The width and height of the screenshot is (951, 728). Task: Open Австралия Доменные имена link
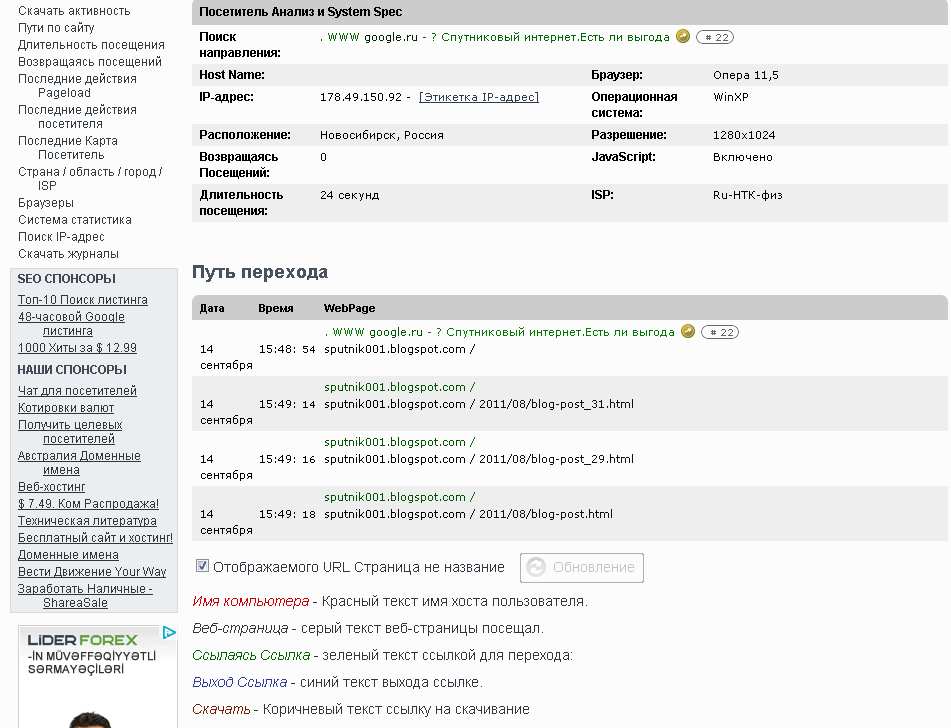tap(79, 462)
